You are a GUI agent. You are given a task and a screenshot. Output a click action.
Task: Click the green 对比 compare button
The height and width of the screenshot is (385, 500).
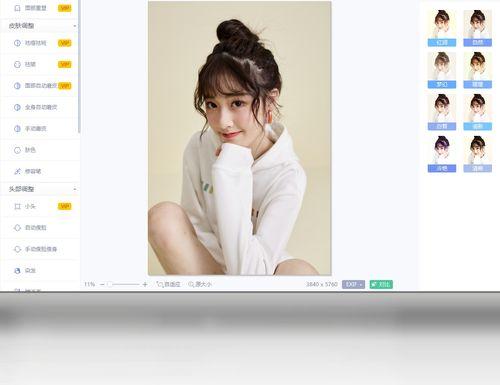[381, 284]
